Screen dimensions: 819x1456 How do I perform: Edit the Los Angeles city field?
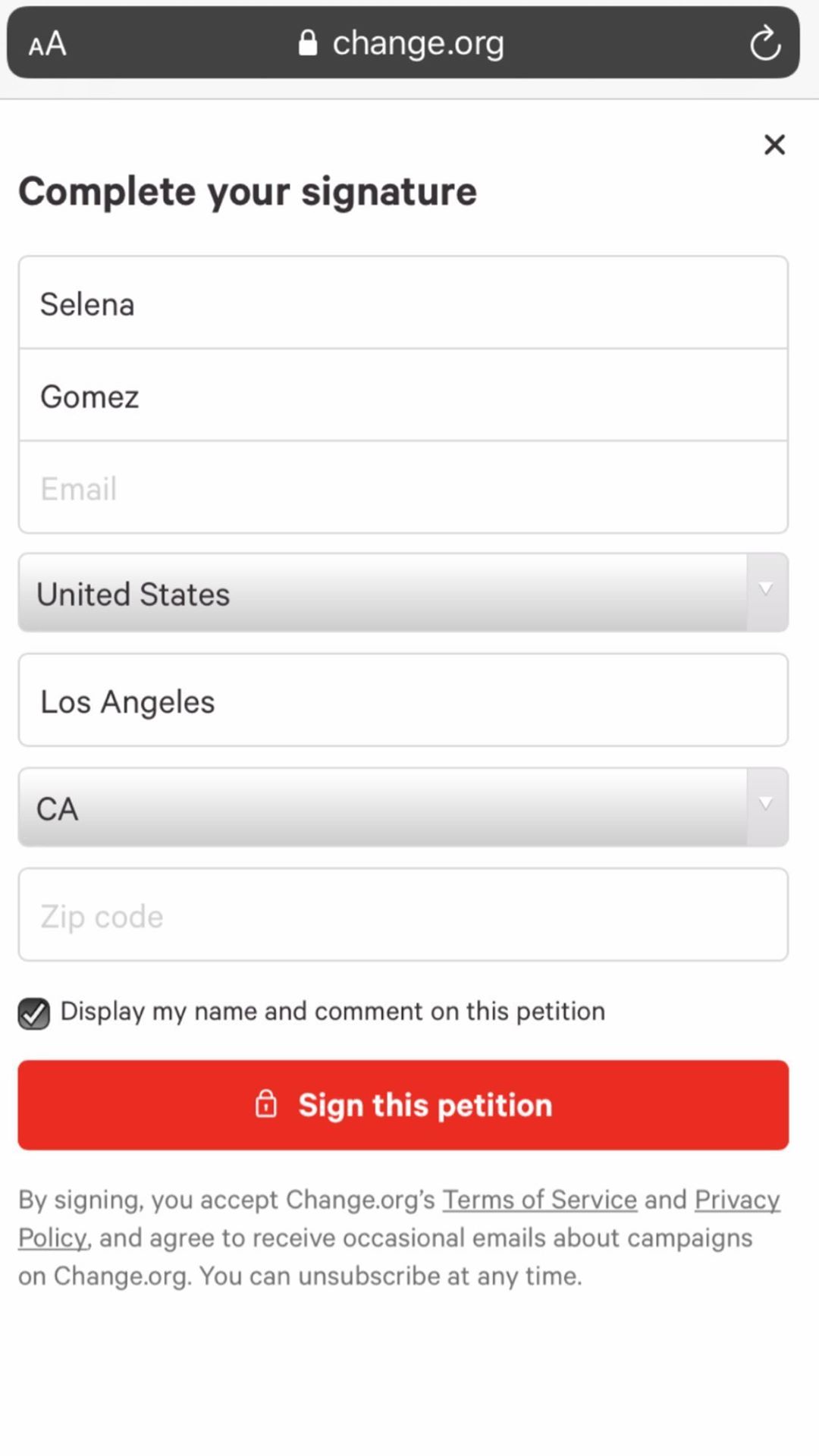(x=403, y=701)
